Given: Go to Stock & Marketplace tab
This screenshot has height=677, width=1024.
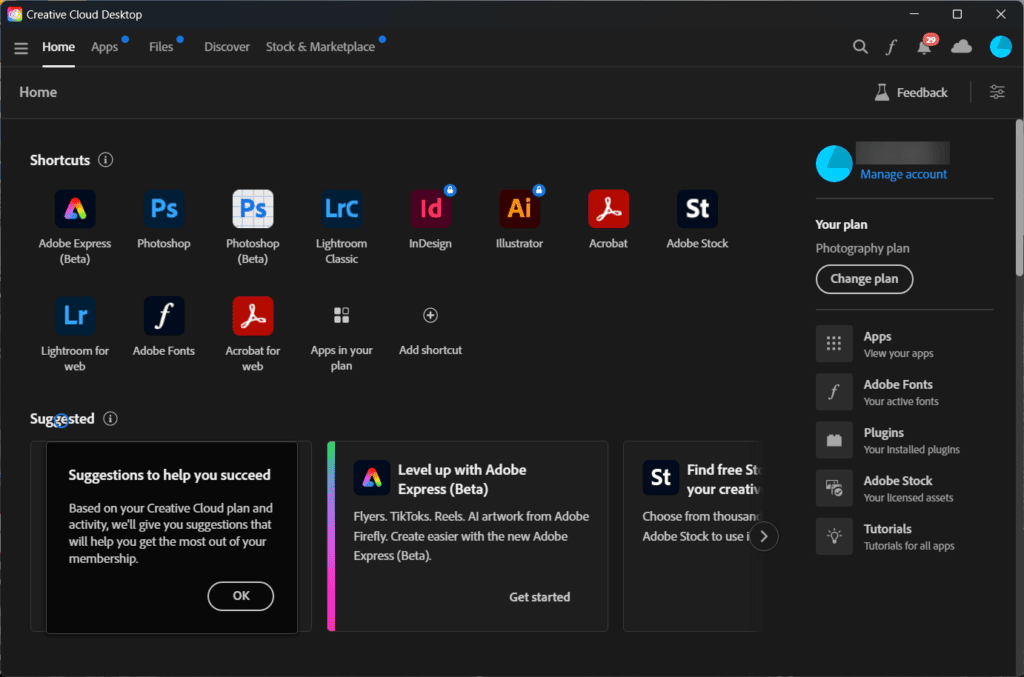Looking at the screenshot, I should click(x=320, y=47).
